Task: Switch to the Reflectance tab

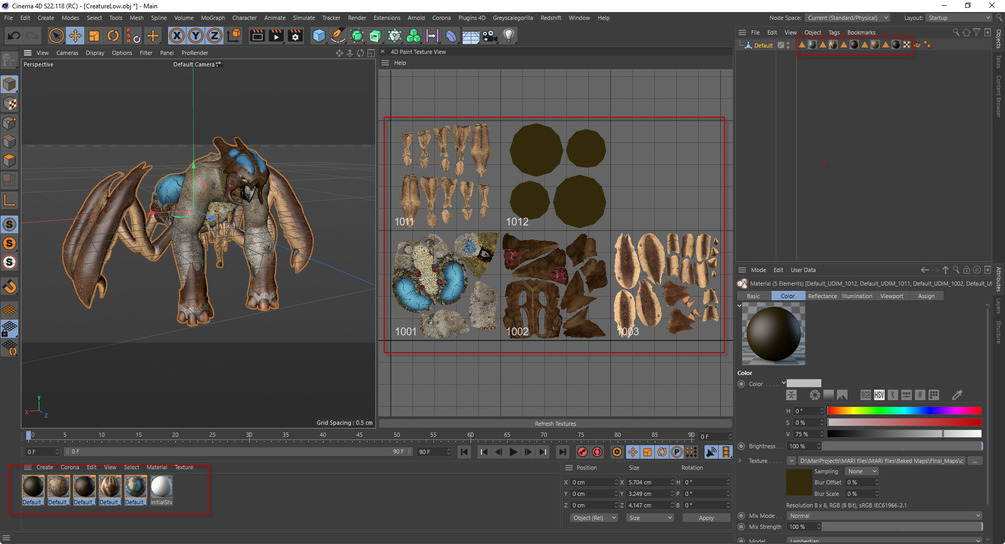Action: pyautogui.click(x=822, y=296)
